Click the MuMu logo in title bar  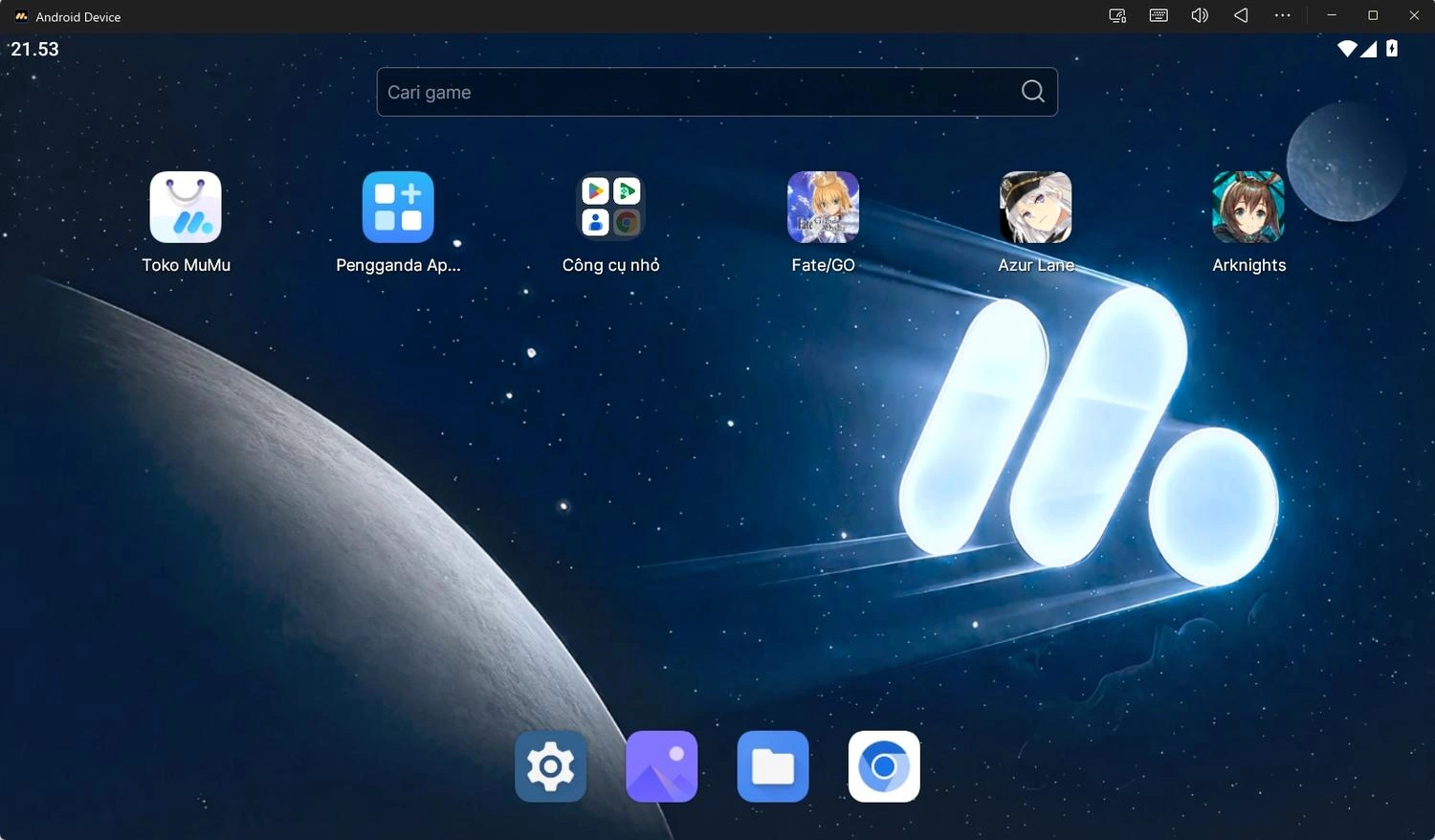click(21, 16)
